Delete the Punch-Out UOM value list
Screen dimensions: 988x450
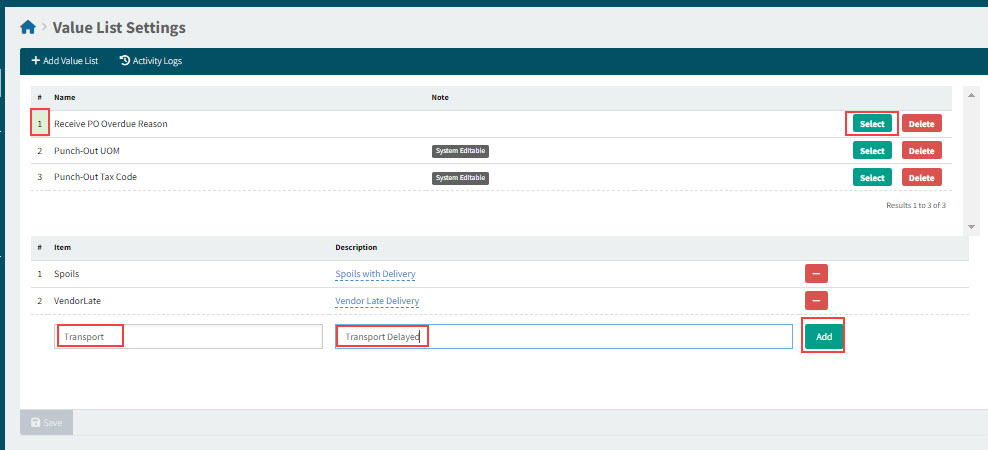pos(921,151)
